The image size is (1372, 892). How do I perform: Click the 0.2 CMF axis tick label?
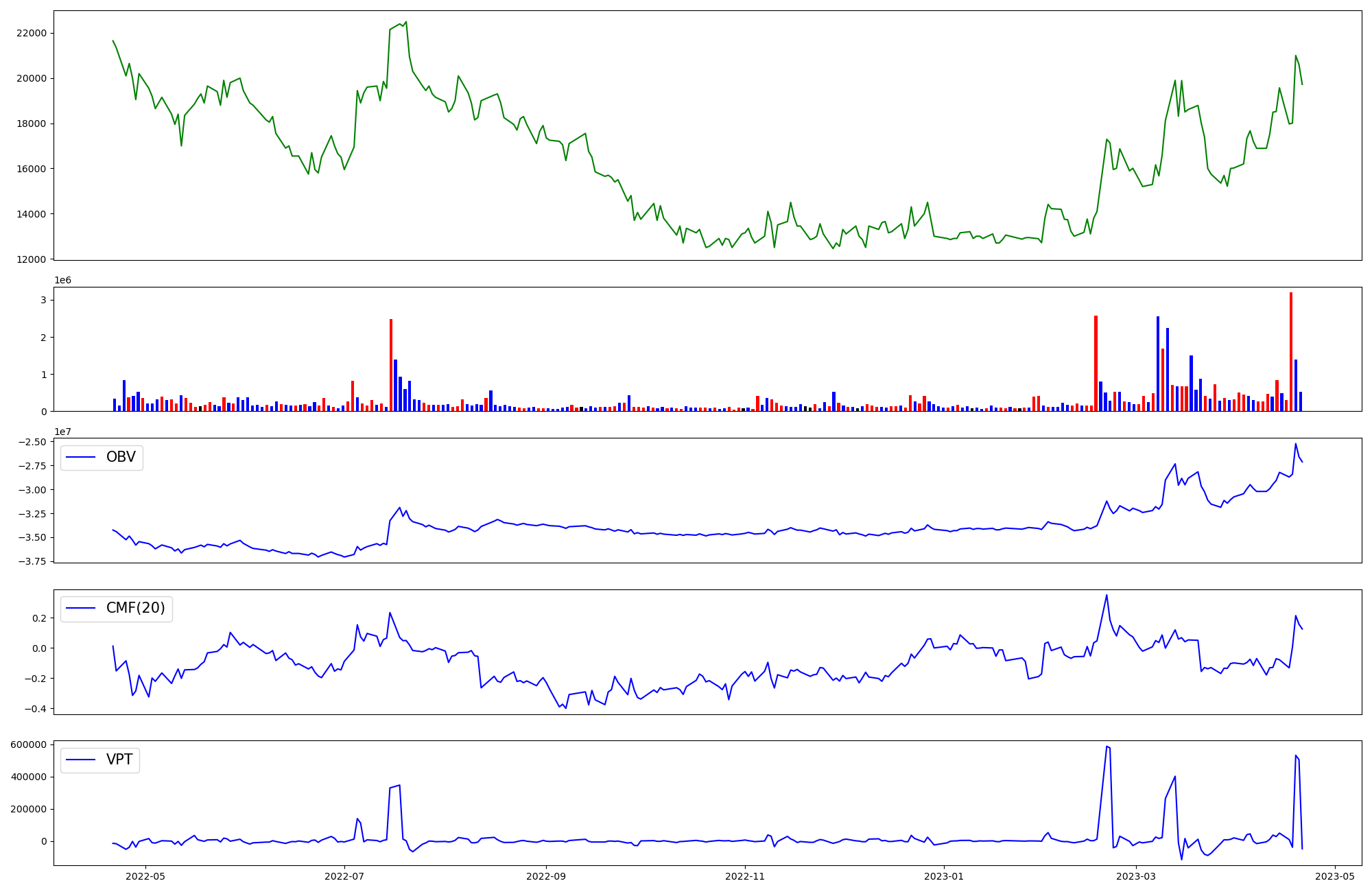point(38,618)
